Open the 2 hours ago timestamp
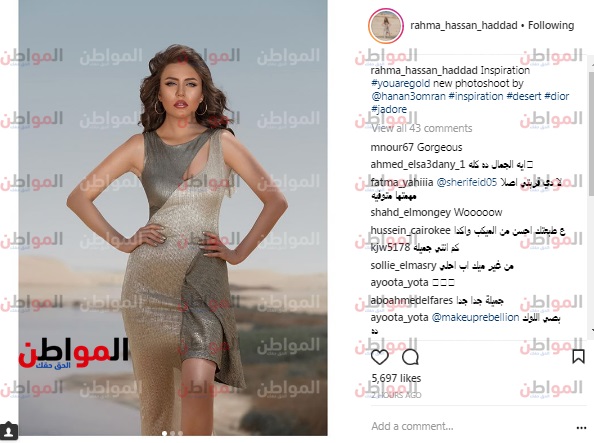 pos(396,395)
